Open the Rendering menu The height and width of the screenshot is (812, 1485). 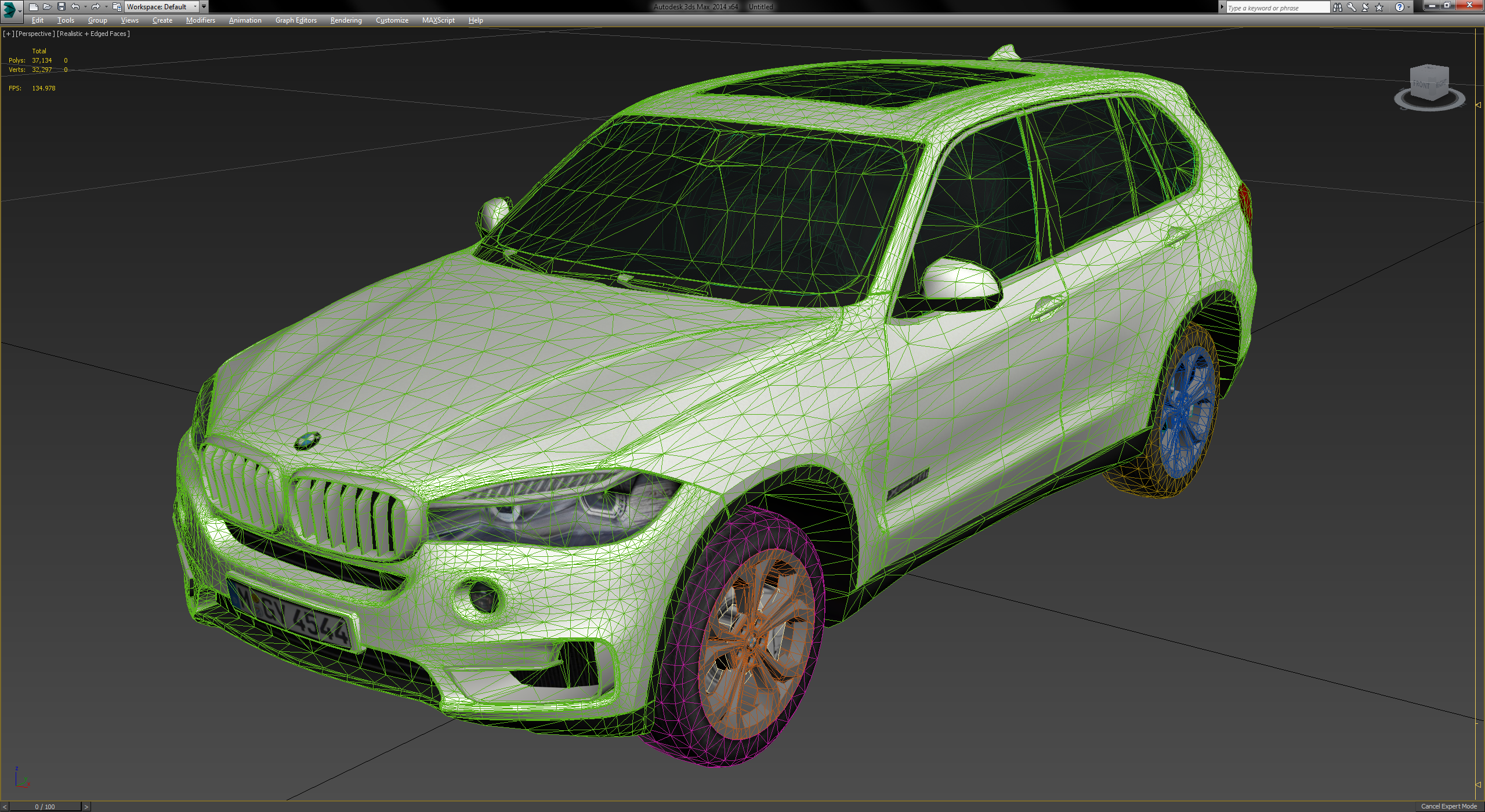345,20
